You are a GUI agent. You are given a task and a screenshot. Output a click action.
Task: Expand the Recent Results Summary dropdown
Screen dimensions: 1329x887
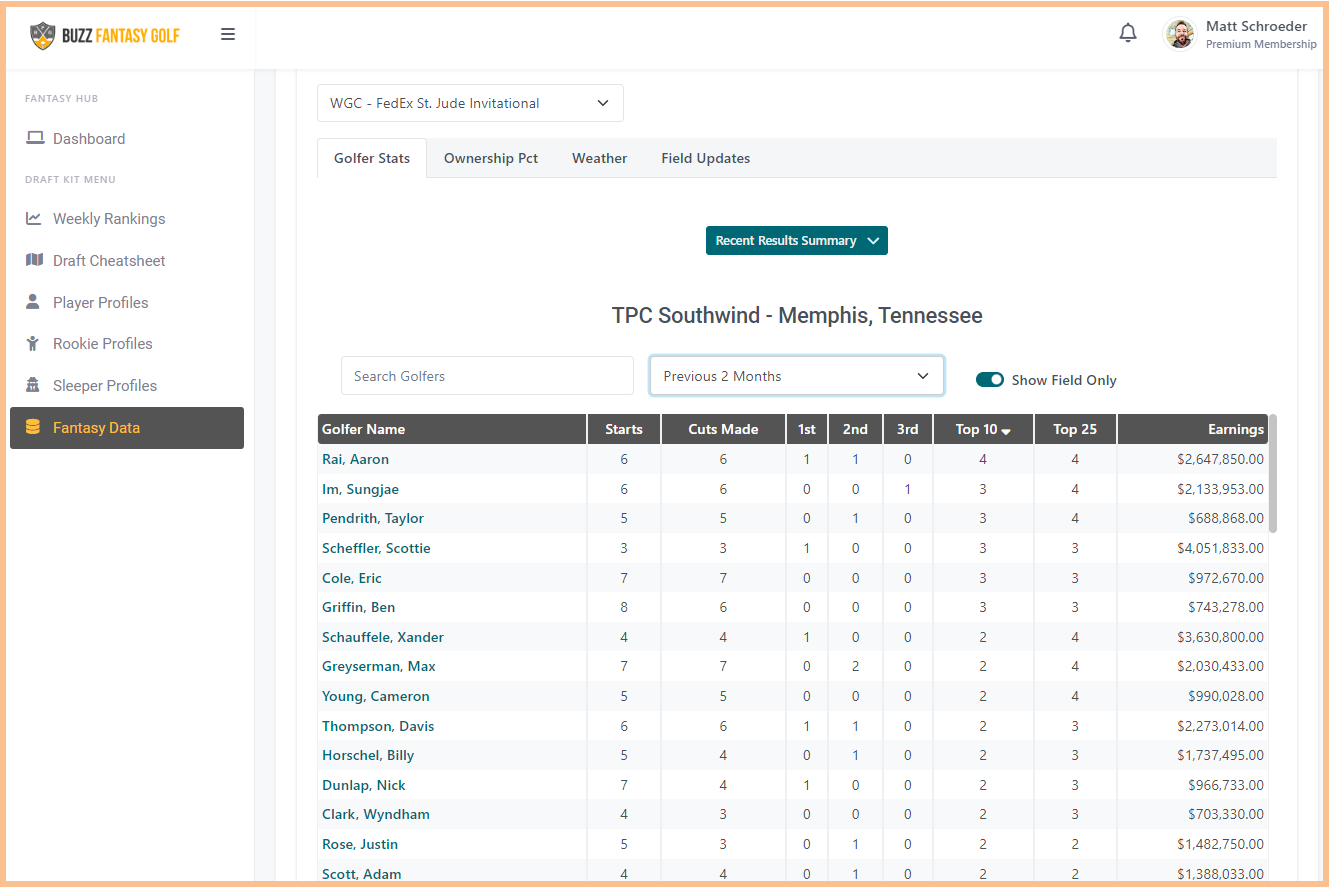(x=797, y=241)
